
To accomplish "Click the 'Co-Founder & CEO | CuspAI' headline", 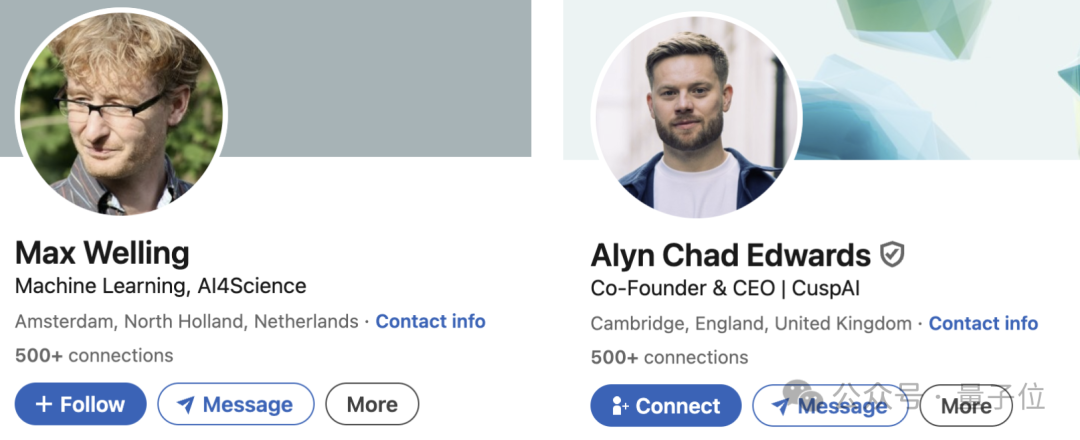I will click(x=725, y=289).
